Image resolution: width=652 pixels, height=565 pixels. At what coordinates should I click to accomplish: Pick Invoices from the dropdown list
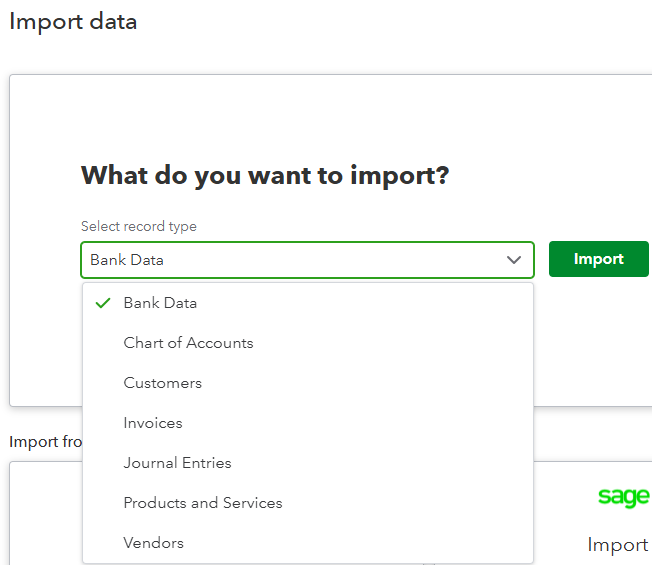tap(153, 423)
